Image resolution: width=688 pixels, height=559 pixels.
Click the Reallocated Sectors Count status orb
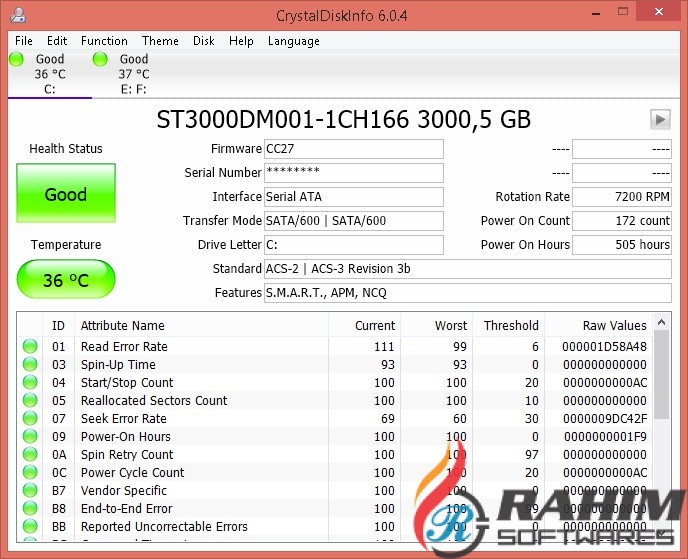(30, 401)
